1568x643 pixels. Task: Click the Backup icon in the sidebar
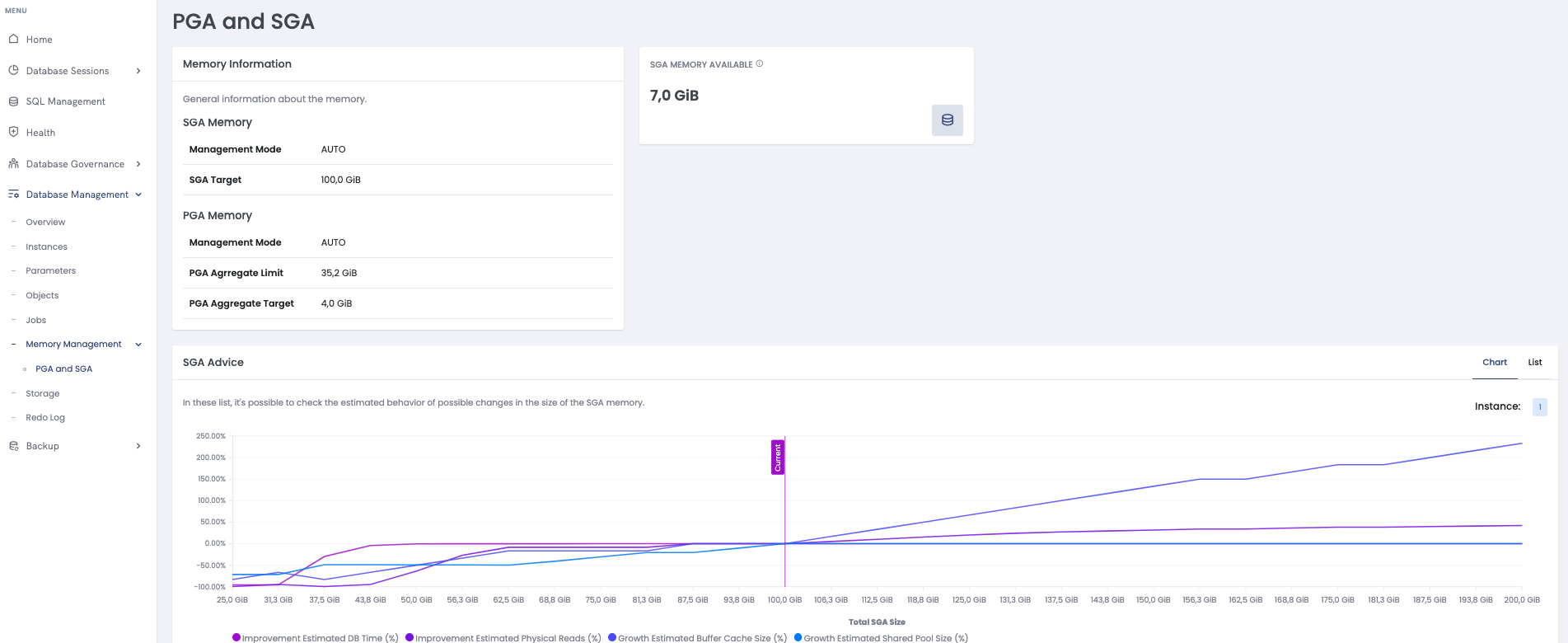coord(13,446)
